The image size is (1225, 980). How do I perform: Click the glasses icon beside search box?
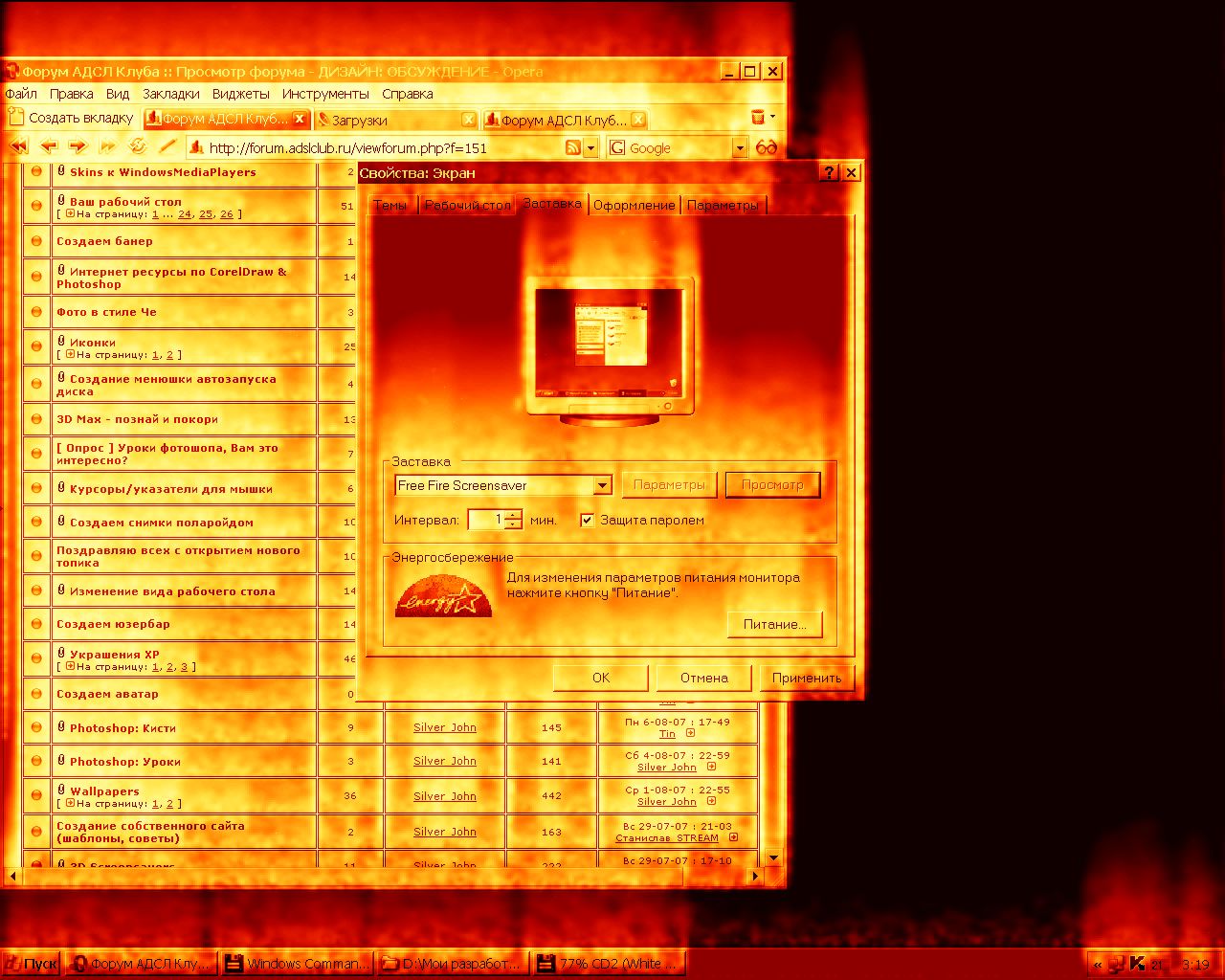[766, 147]
